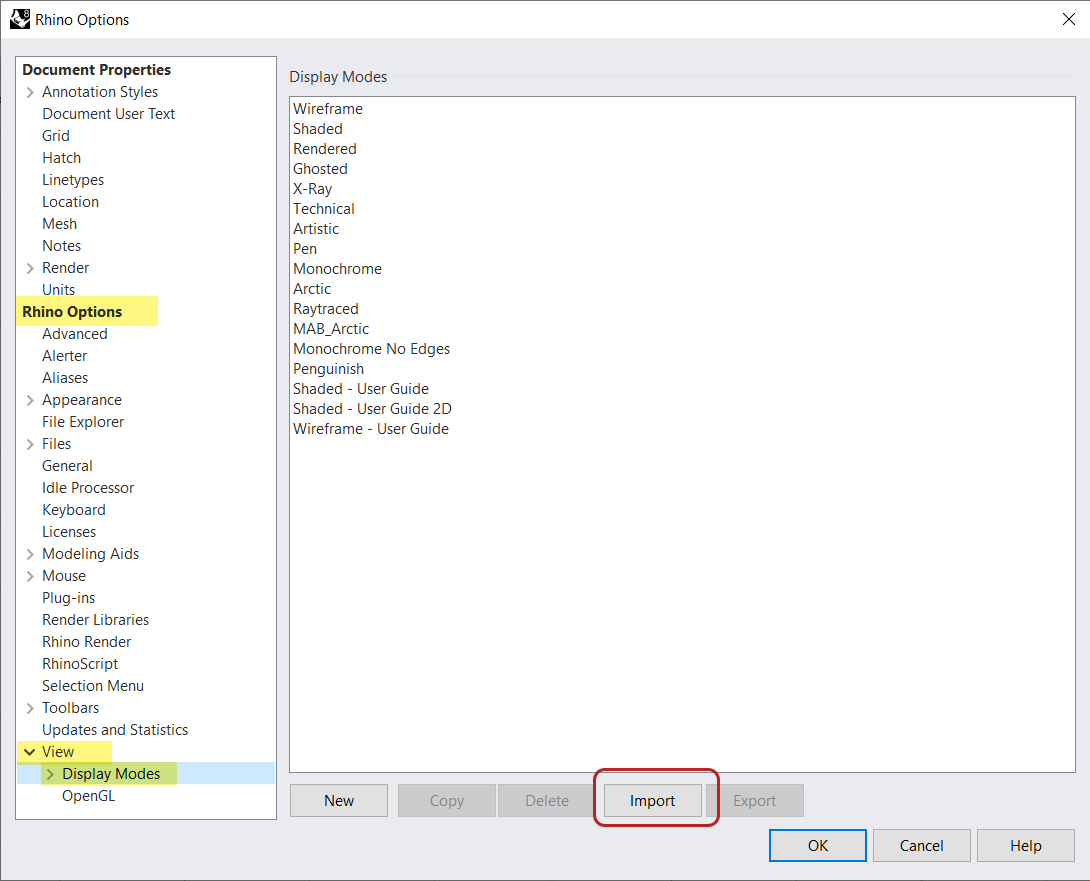Expand the Mouse options node
1090x881 pixels.
coord(30,576)
